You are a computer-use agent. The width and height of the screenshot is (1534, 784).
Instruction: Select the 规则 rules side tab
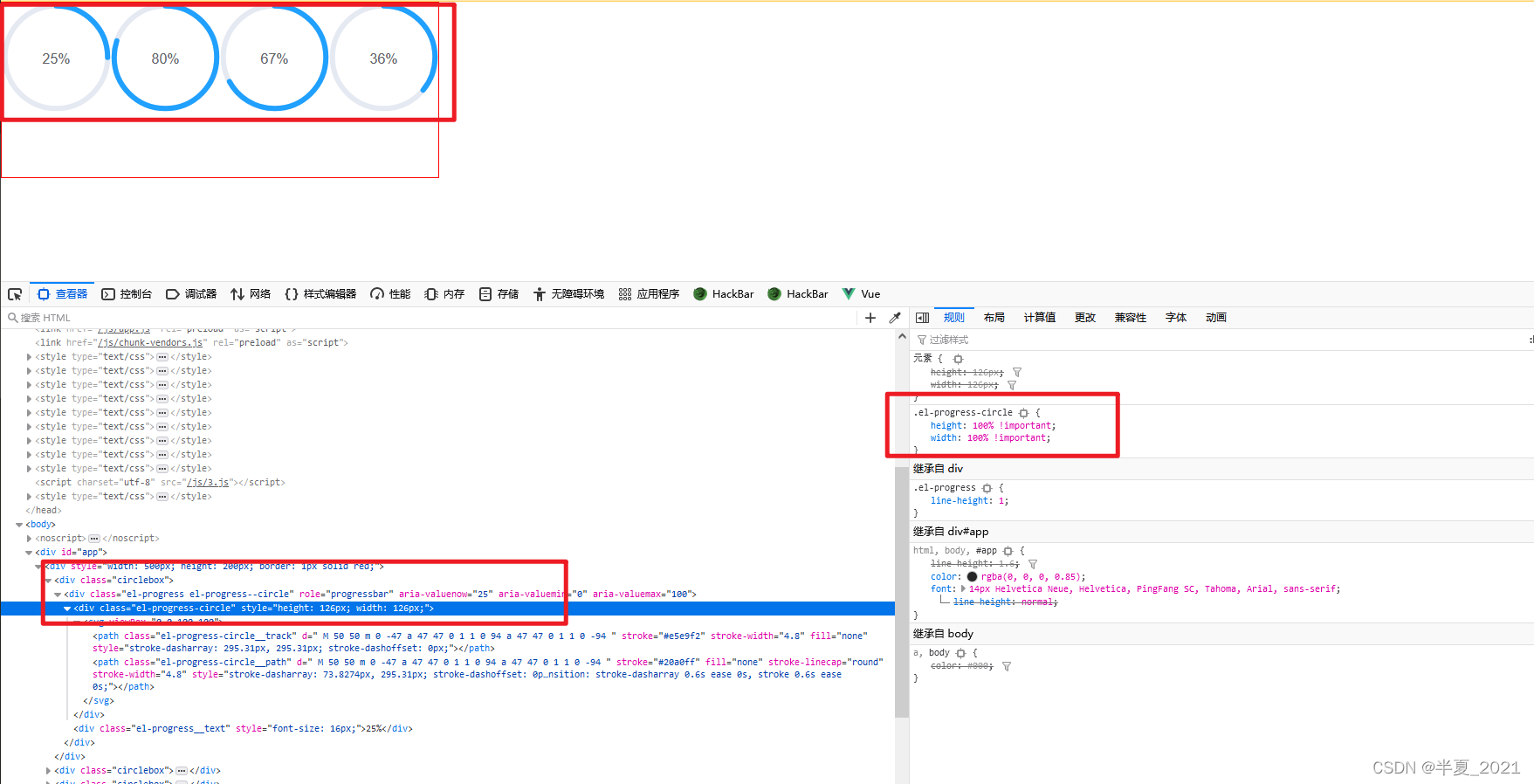pyautogui.click(x=954, y=318)
